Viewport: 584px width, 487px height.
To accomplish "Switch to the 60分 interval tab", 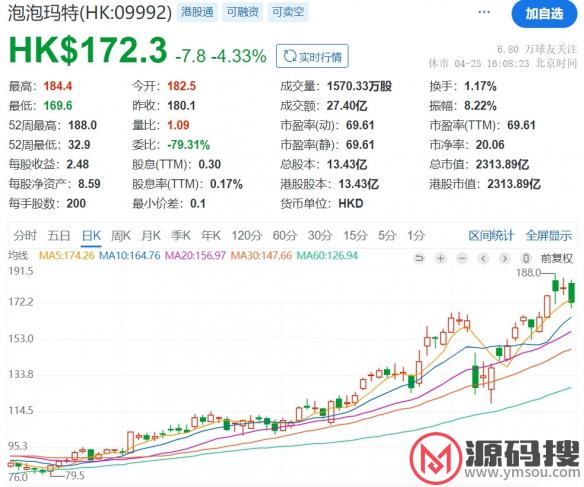I will tap(285, 235).
